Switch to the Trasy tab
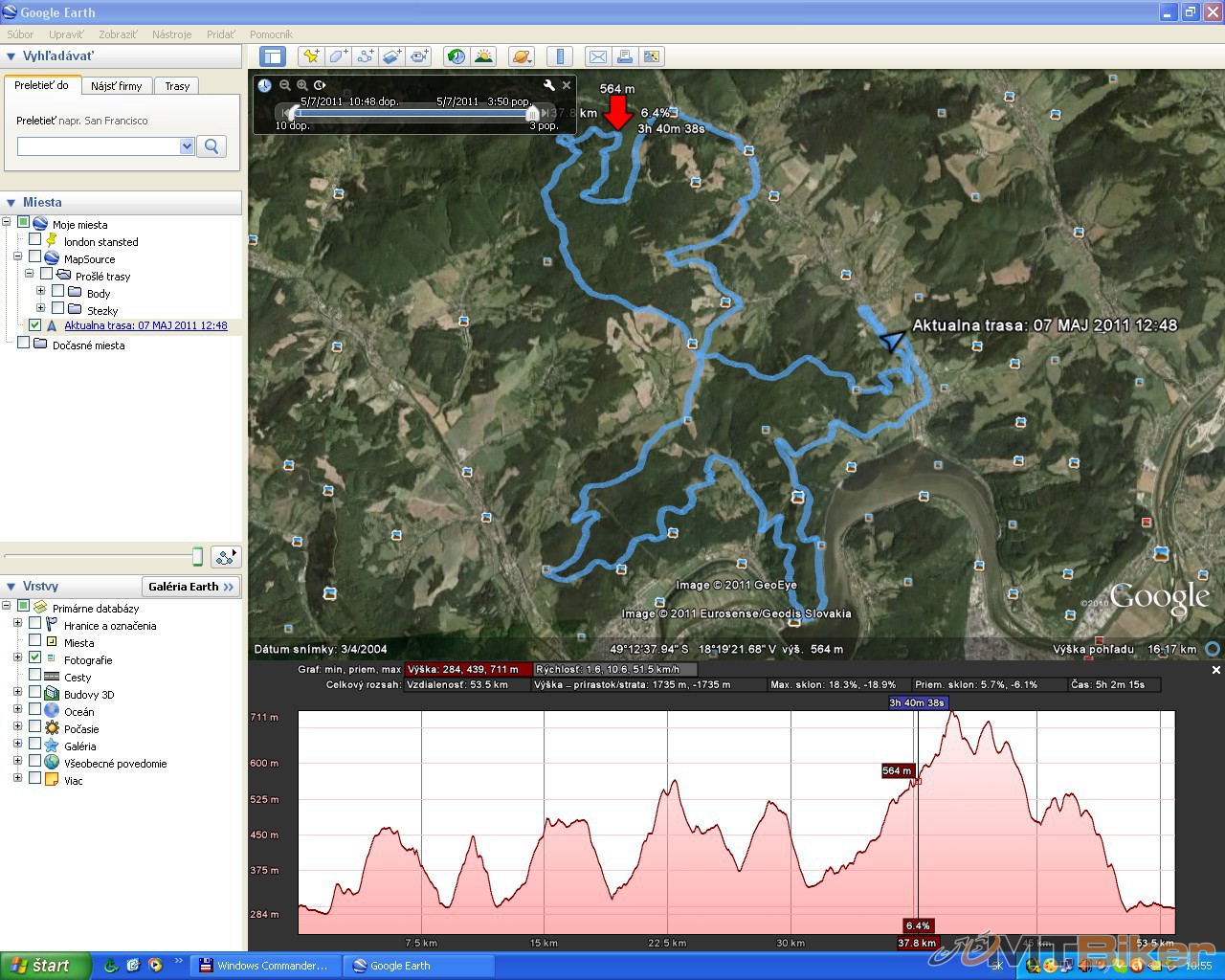This screenshot has height=980, width=1225. coord(177,86)
